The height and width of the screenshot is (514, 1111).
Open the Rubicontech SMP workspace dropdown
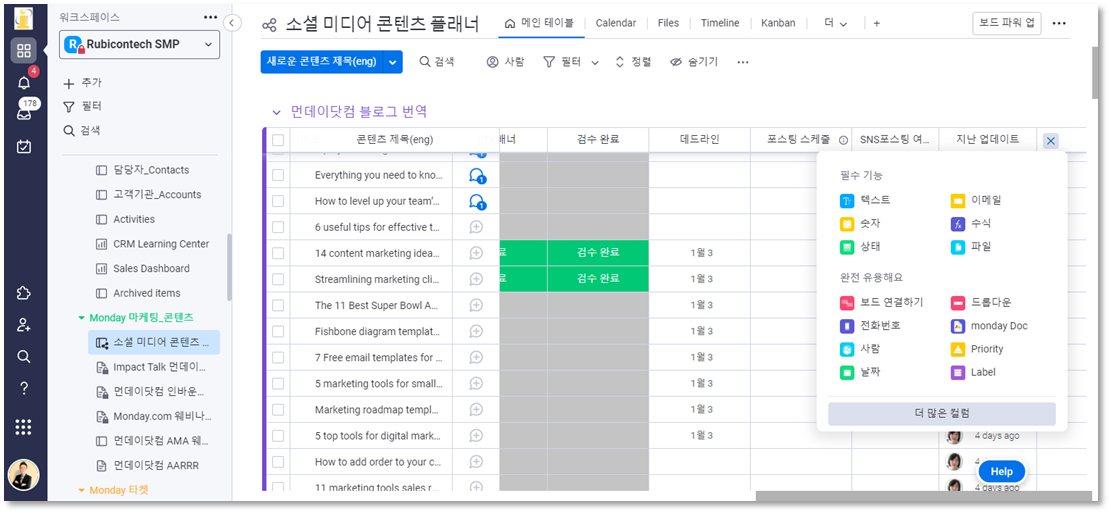coord(140,44)
